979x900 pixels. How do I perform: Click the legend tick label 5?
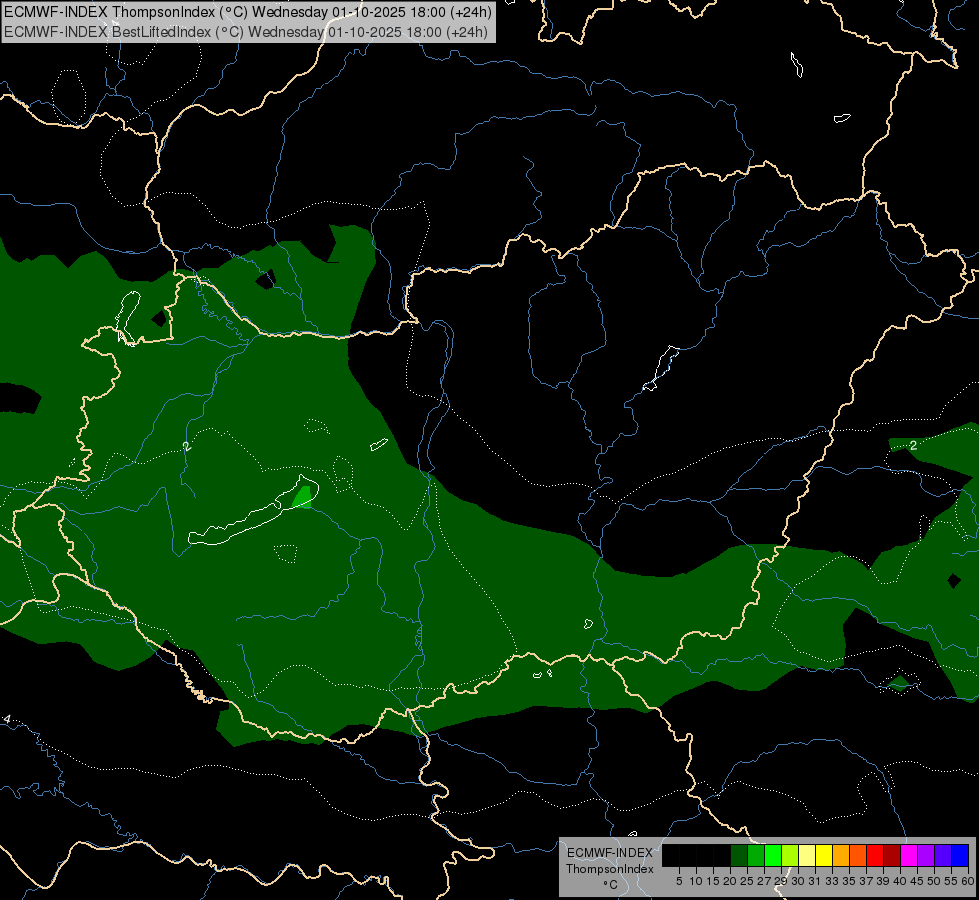pos(679,881)
